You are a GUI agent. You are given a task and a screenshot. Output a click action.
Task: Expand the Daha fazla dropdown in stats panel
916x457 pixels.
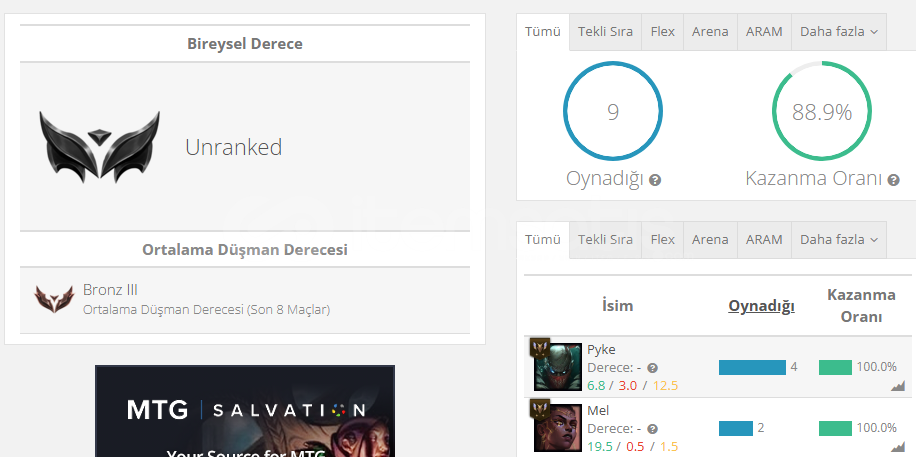839,32
